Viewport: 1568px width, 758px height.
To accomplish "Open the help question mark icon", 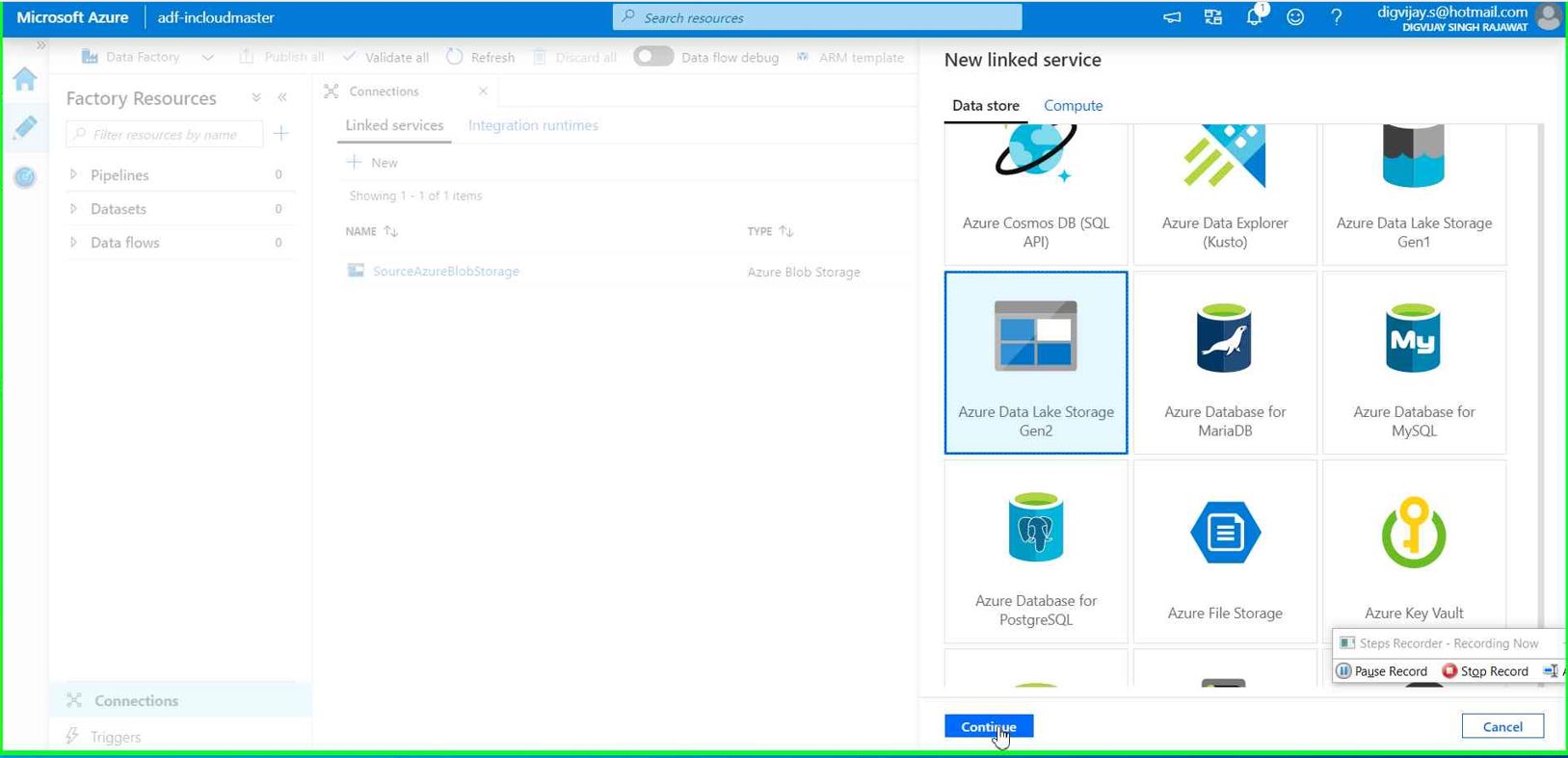I will point(1336,17).
